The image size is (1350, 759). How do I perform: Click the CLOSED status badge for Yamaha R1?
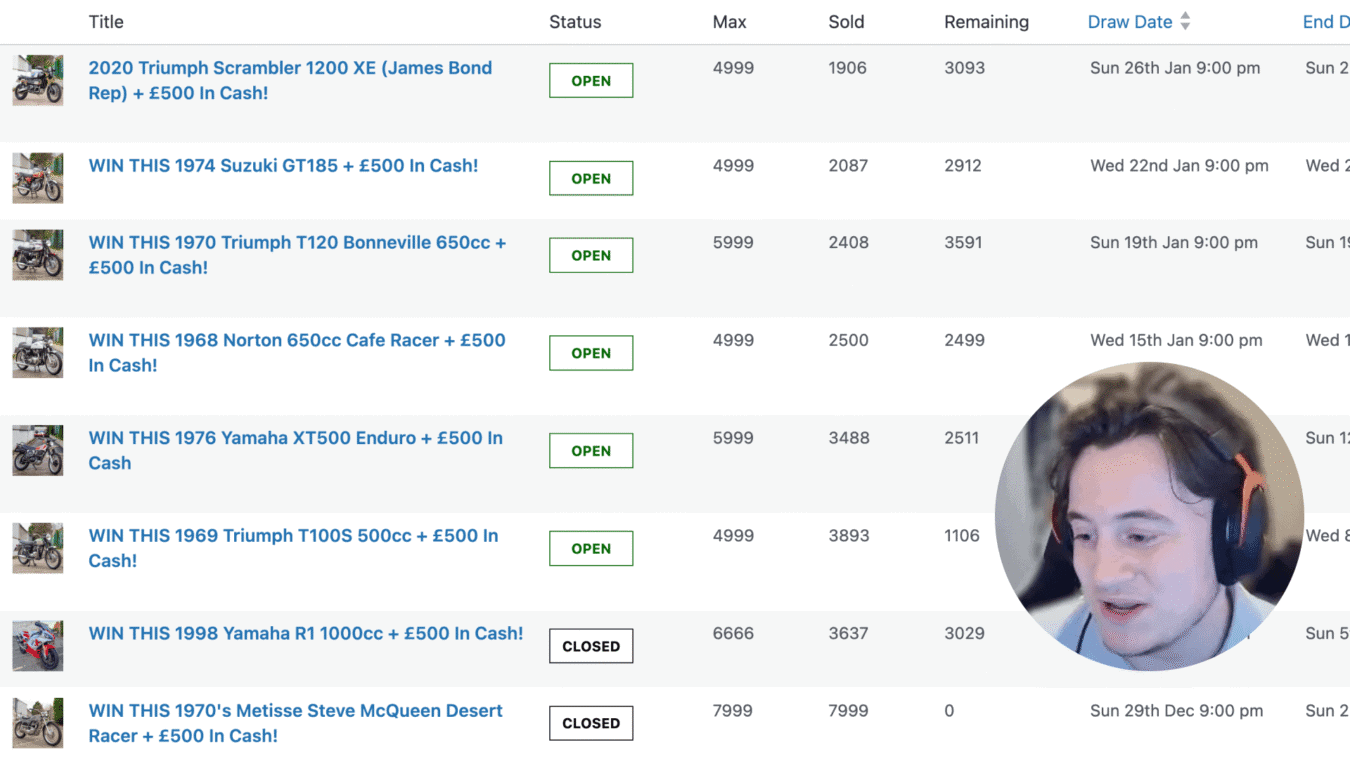591,646
